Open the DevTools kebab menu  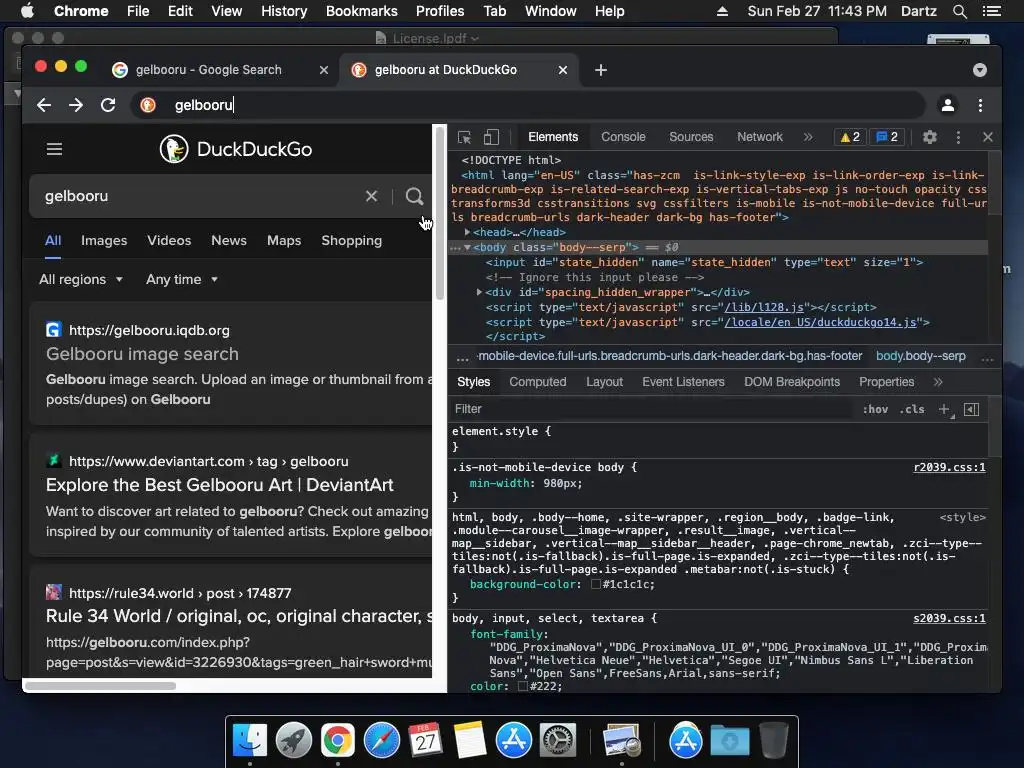point(958,137)
